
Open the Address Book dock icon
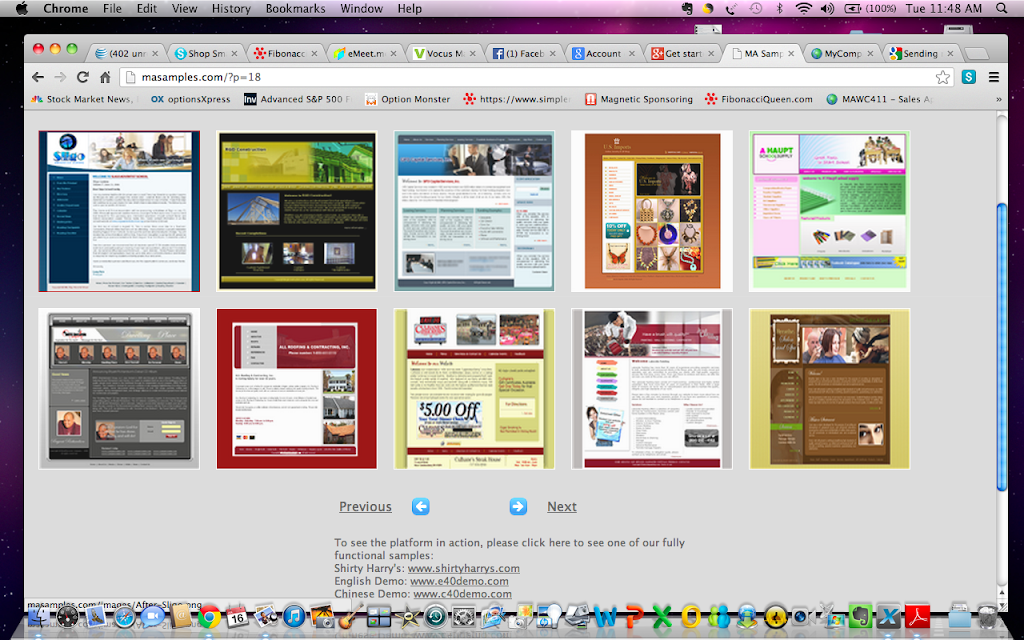181,616
